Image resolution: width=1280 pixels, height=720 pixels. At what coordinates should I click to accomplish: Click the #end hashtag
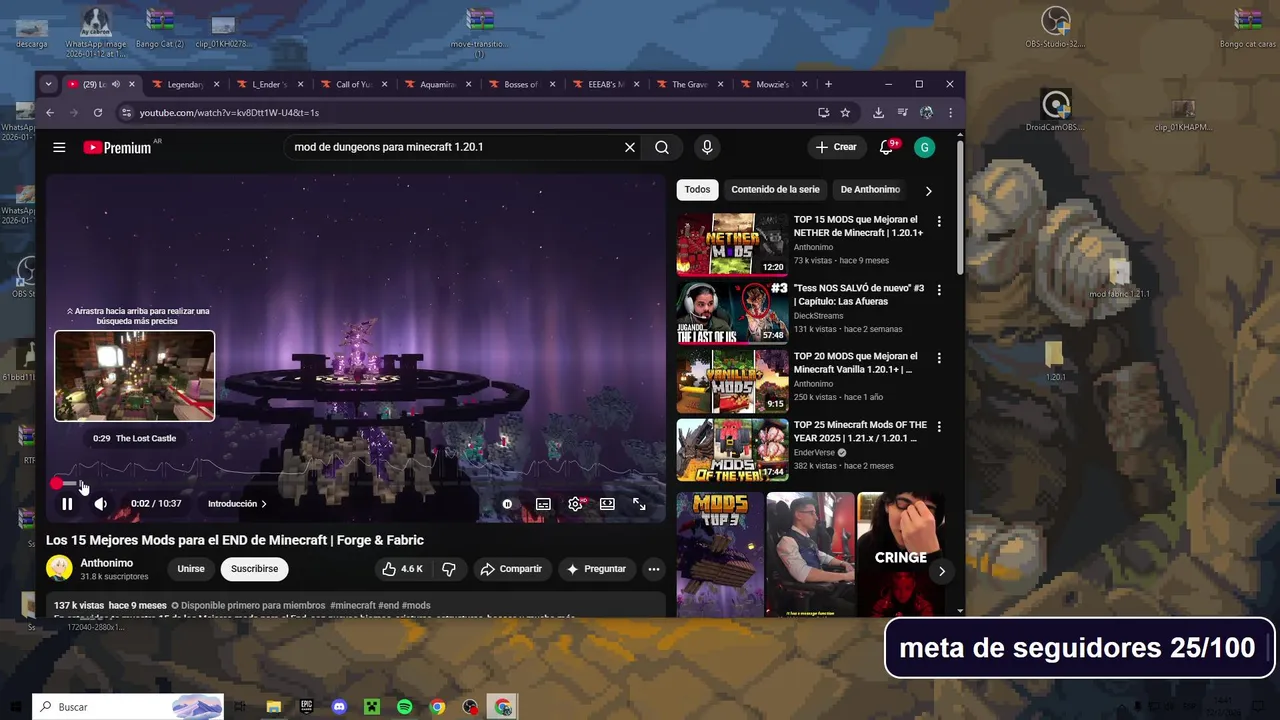(x=388, y=605)
